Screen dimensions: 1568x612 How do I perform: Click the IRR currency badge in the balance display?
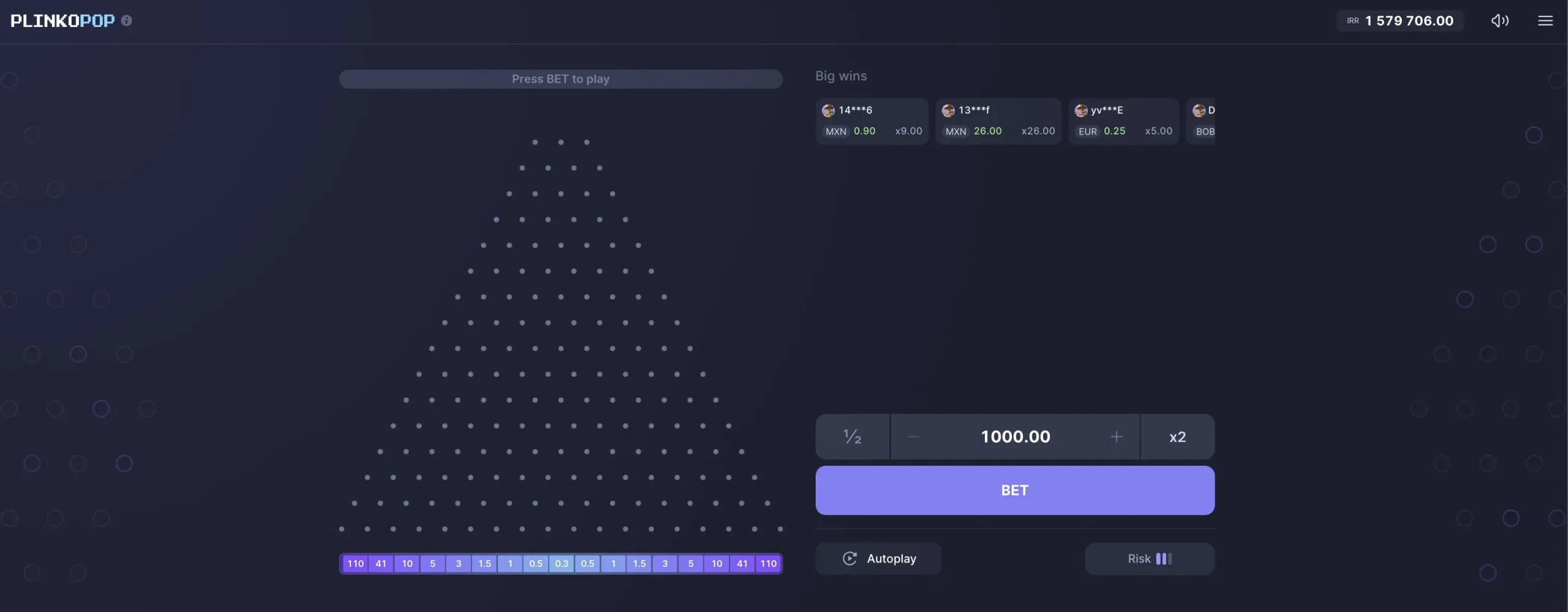[x=1353, y=20]
